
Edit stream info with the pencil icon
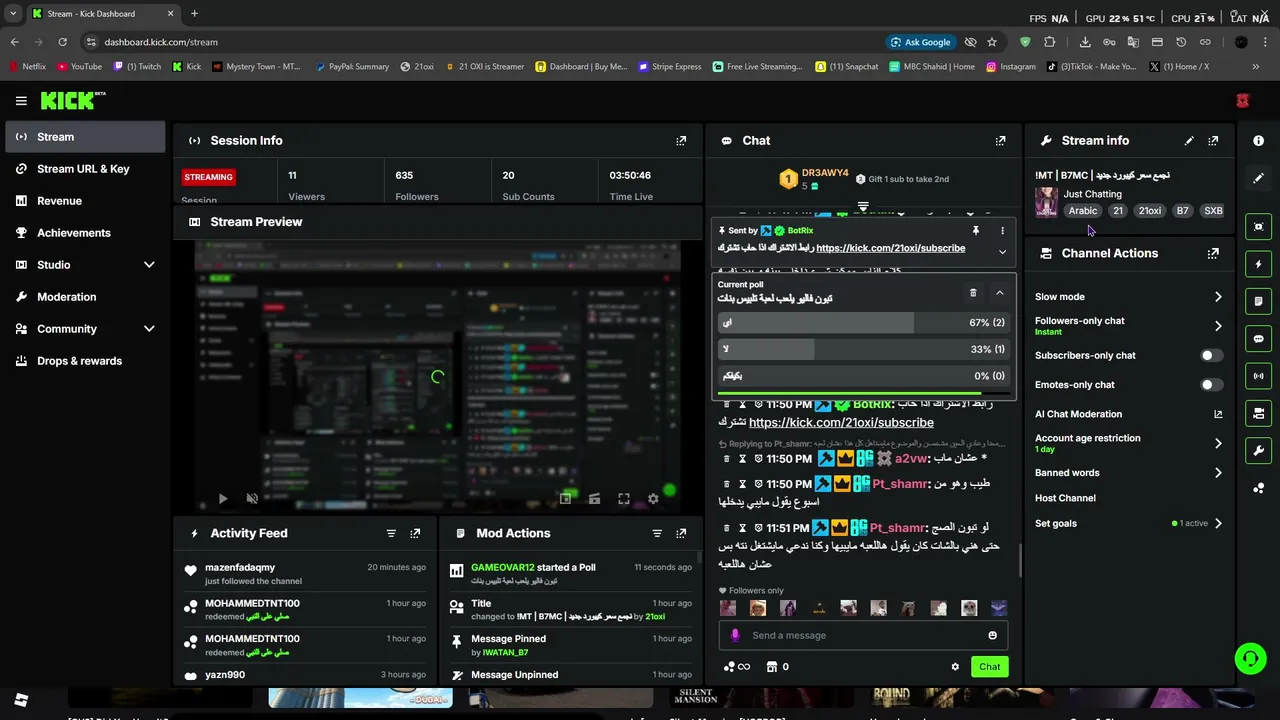pyautogui.click(x=1189, y=141)
